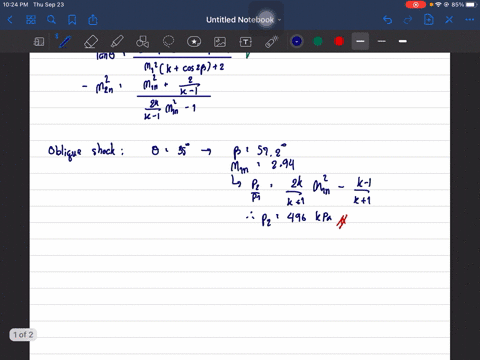This screenshot has width=480, height=360.
Task: Choose the red pen color
Action: tap(339, 41)
